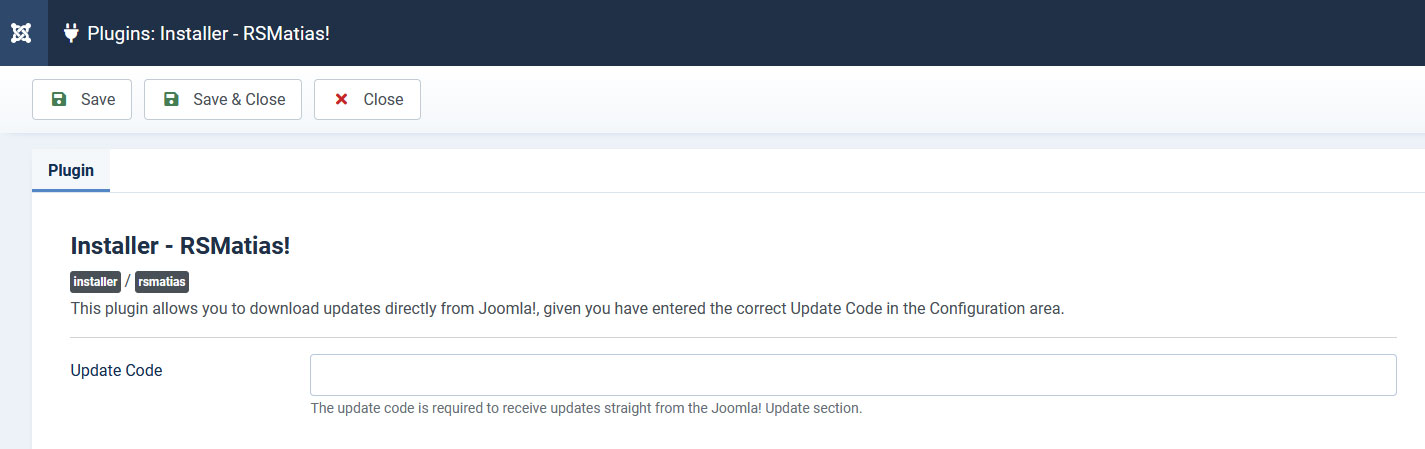This screenshot has width=1425, height=449.
Task: Choose Save & Close button
Action: point(223,99)
